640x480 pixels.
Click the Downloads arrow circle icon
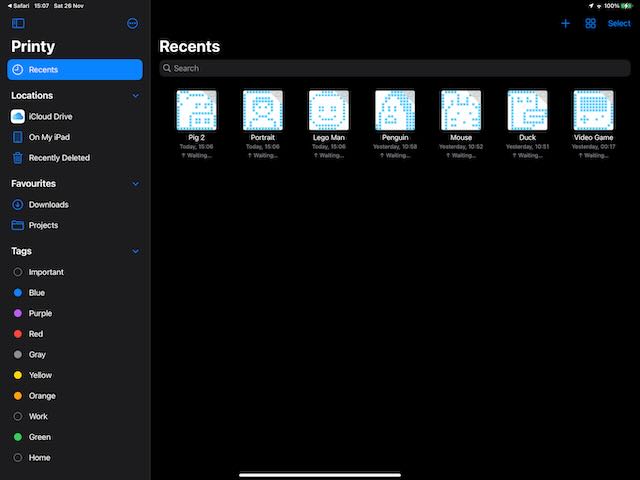(x=18, y=204)
